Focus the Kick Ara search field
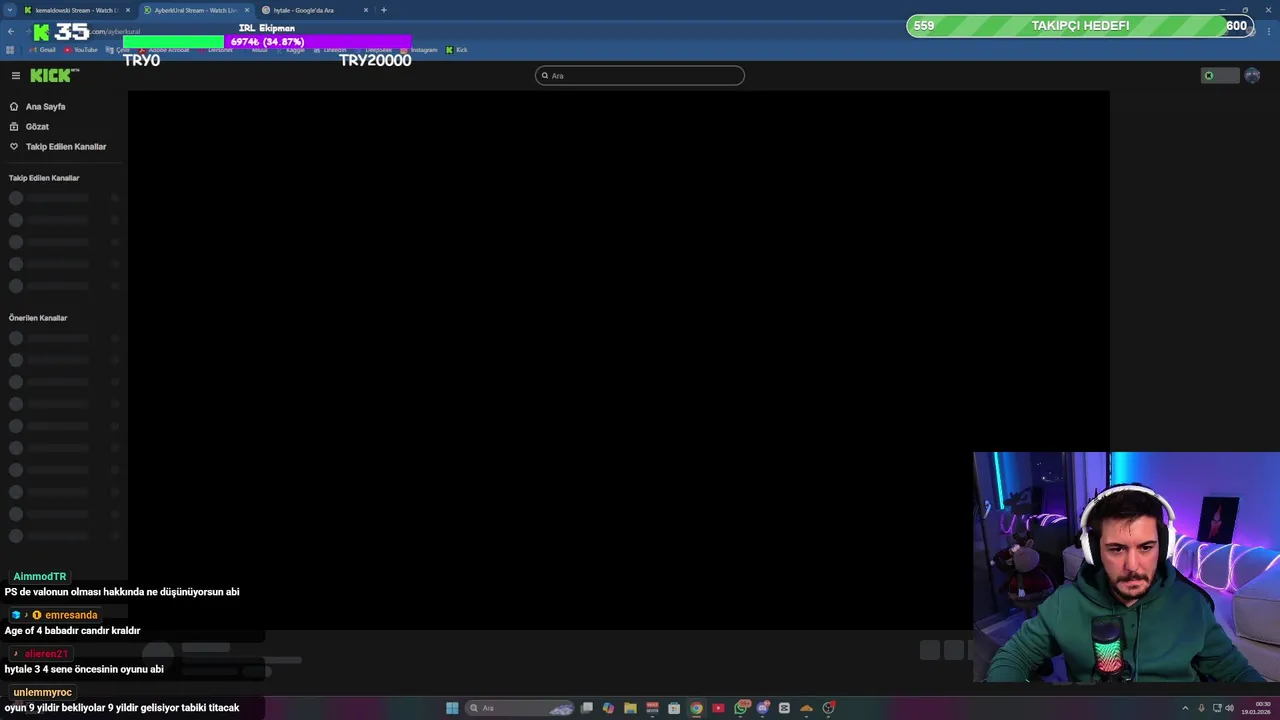The image size is (1280, 720). pyautogui.click(x=640, y=75)
